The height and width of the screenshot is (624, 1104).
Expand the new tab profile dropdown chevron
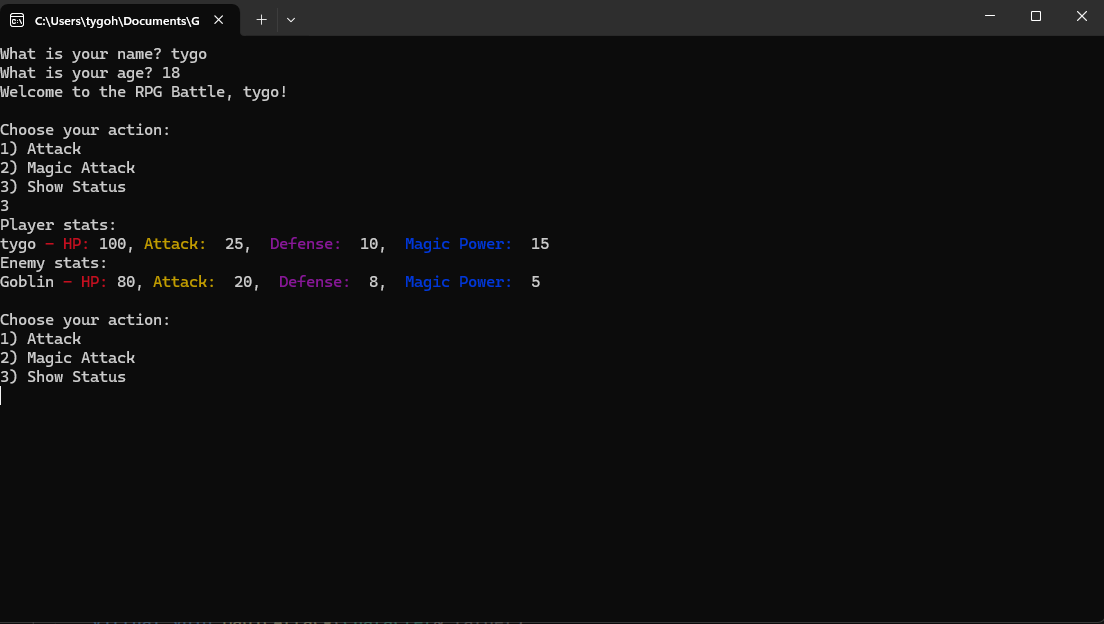(x=291, y=19)
